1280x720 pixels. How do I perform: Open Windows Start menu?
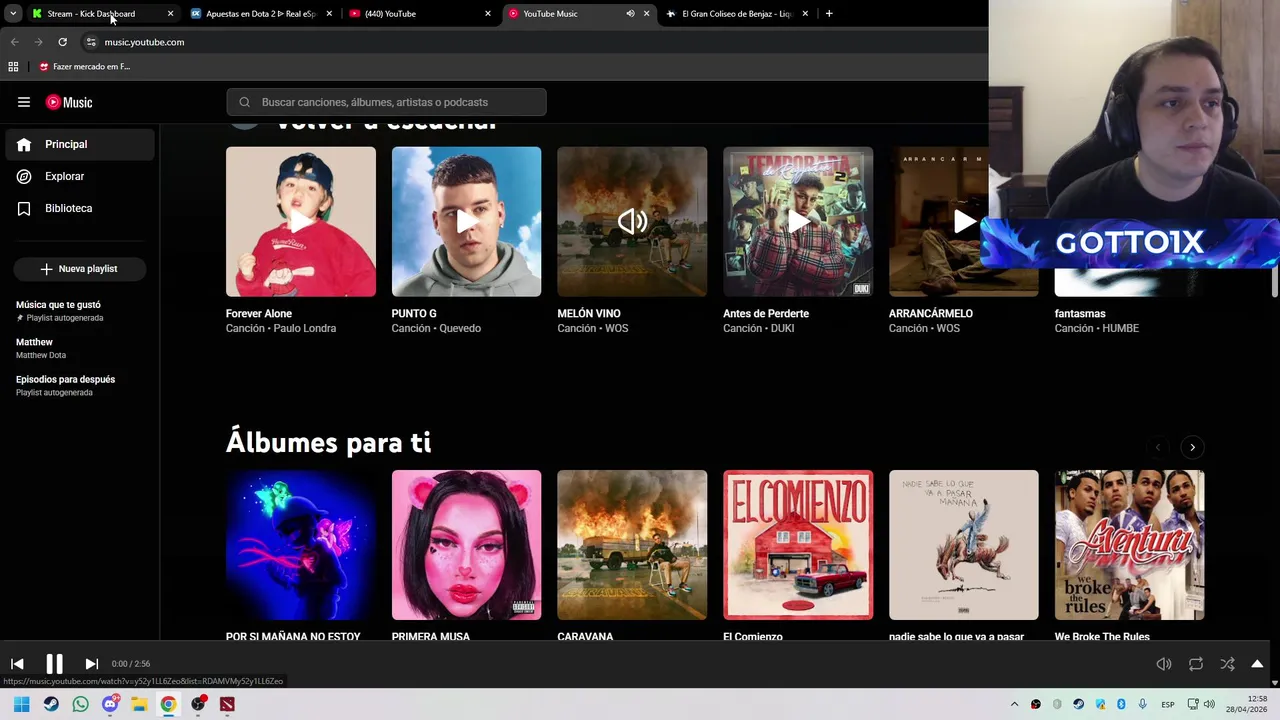click(x=21, y=704)
